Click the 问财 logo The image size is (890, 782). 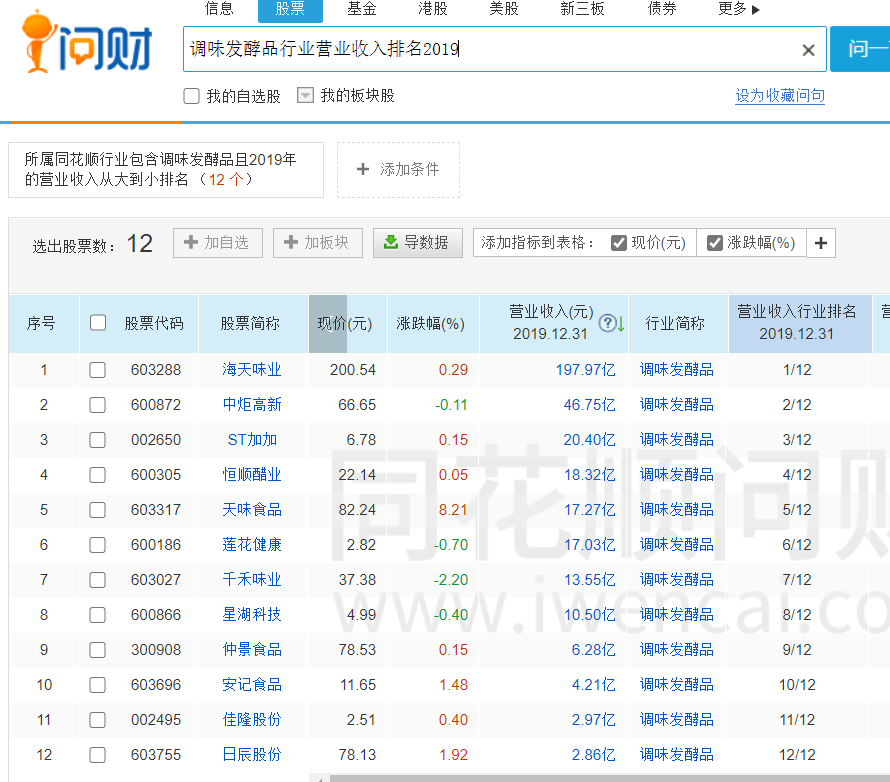(x=87, y=43)
